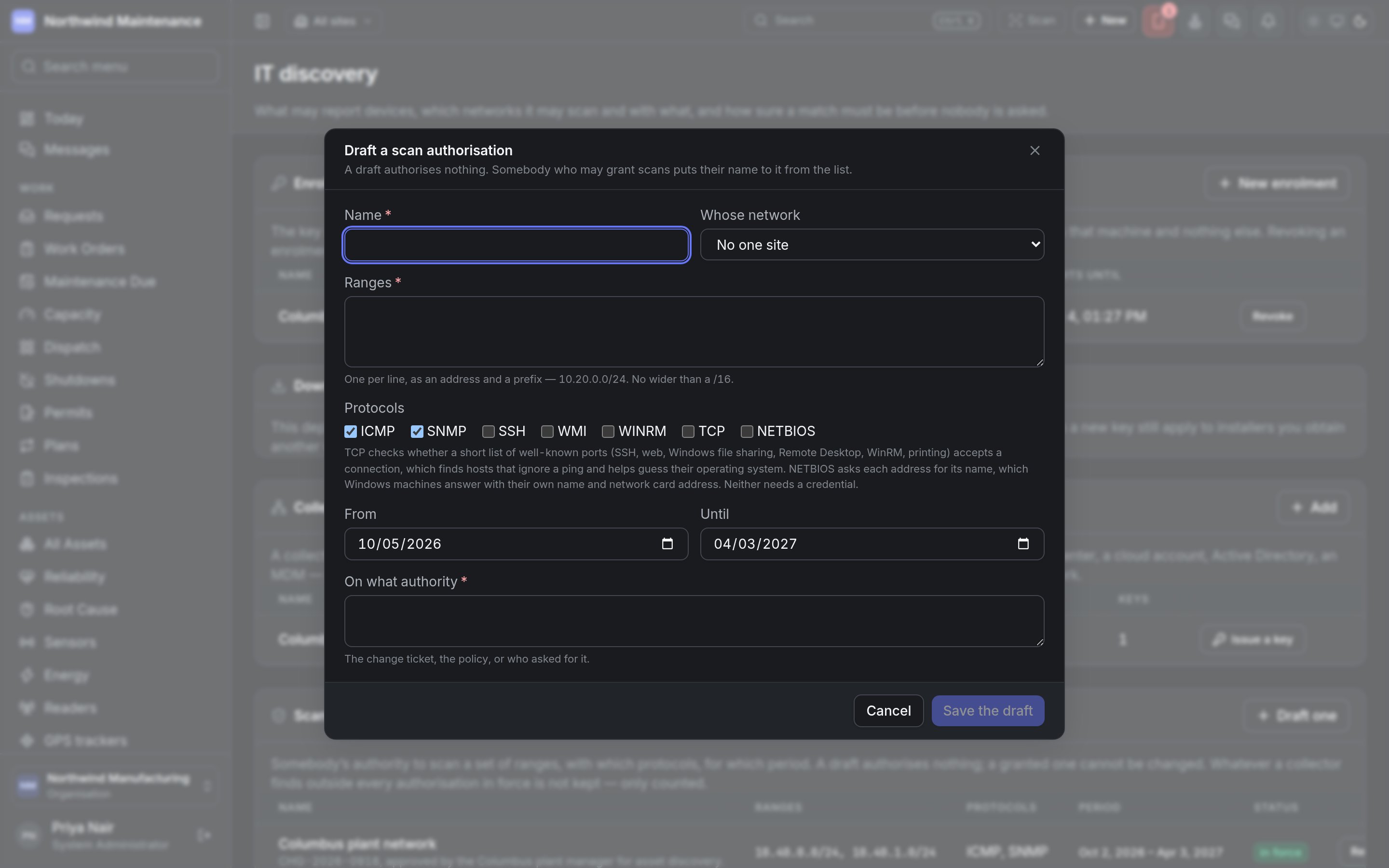Enable the TCP protocol checkbox
The height and width of the screenshot is (868, 1389).
[688, 431]
